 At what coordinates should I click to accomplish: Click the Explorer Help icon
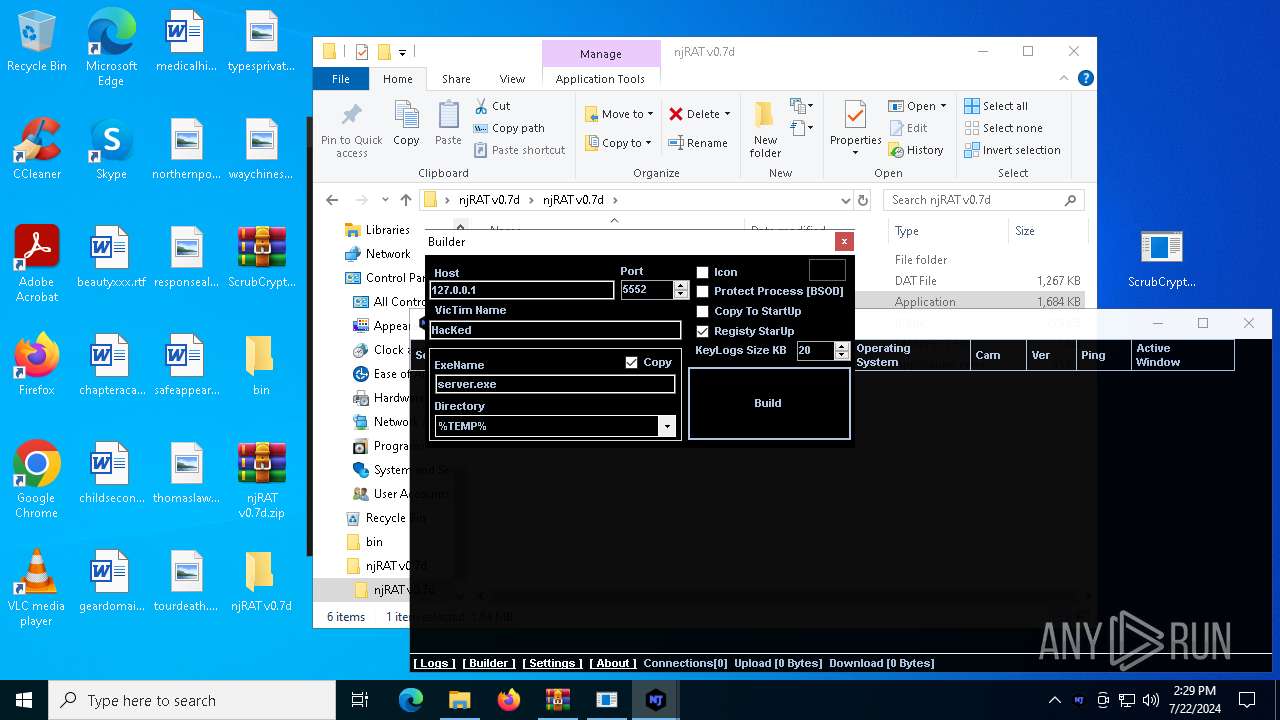click(x=1086, y=78)
